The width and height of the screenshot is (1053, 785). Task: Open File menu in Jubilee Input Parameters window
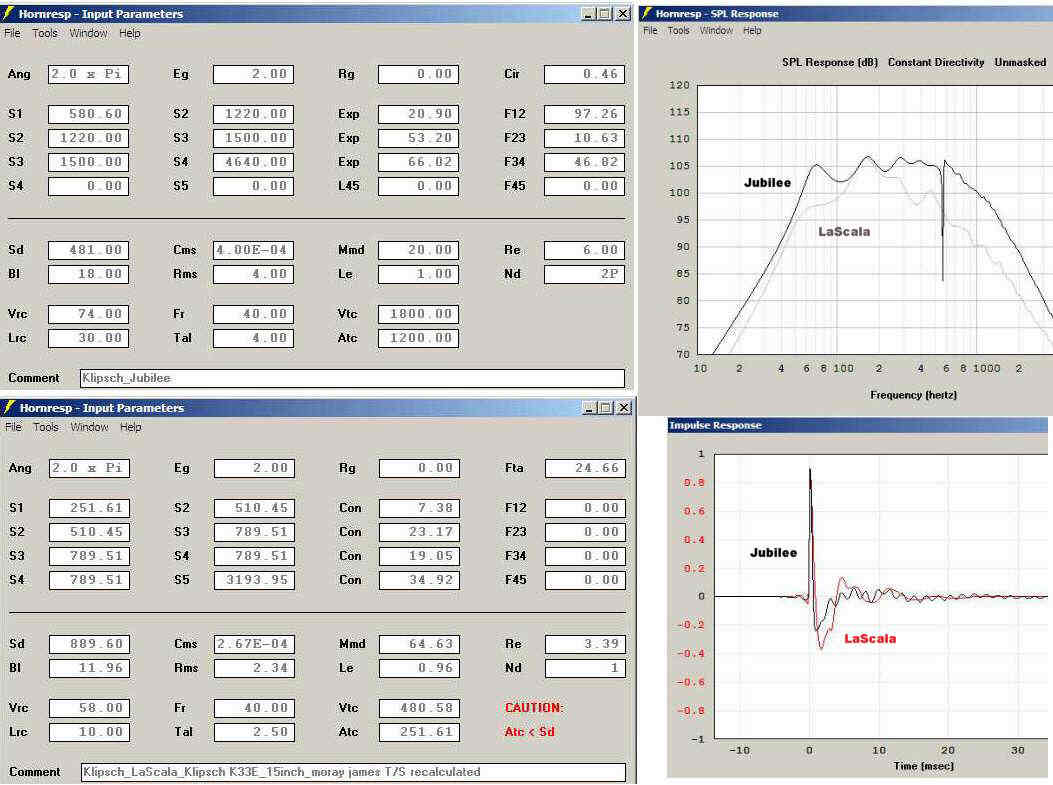[x=12, y=33]
